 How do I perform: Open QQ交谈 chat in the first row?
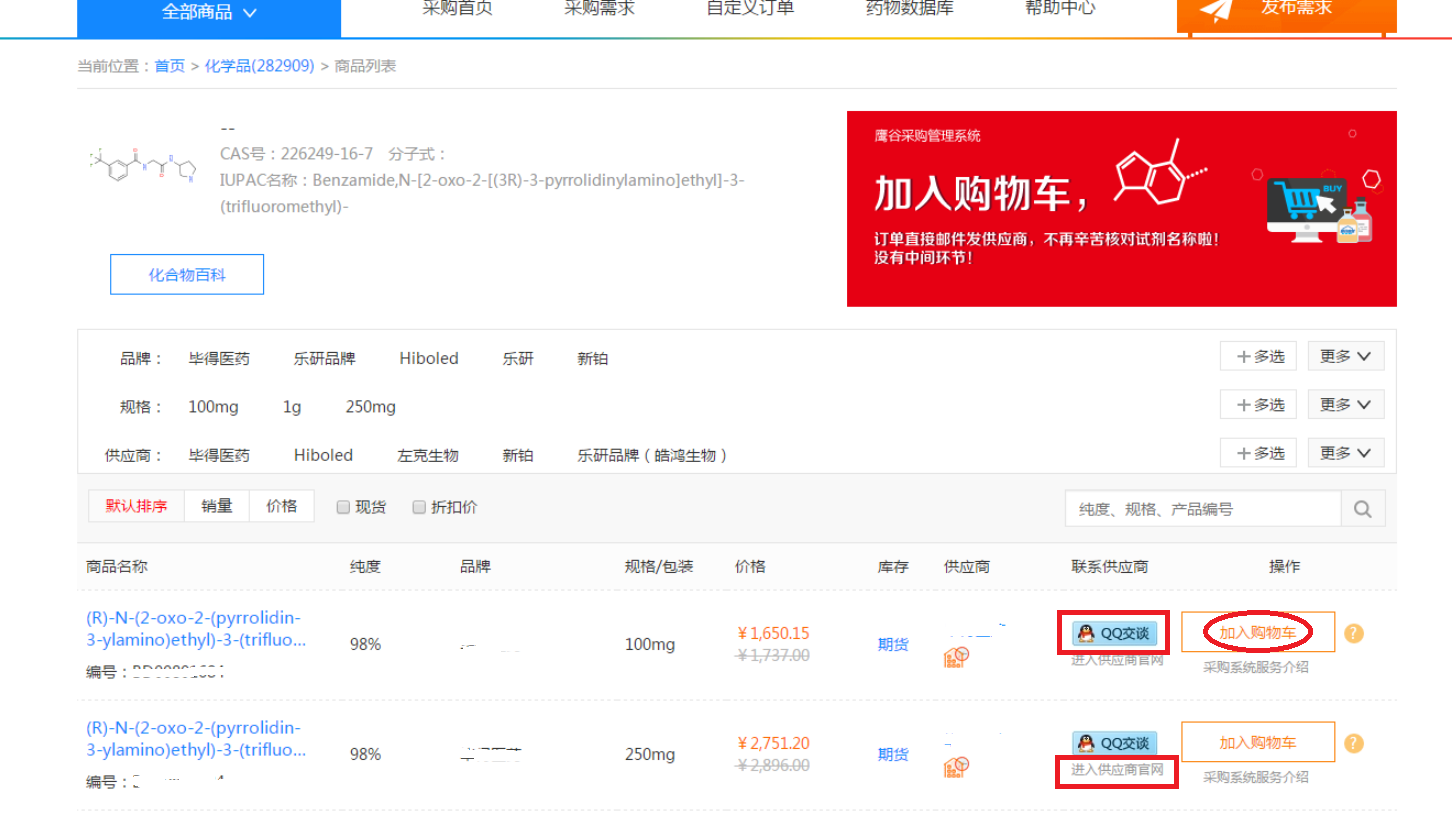[x=1114, y=633]
